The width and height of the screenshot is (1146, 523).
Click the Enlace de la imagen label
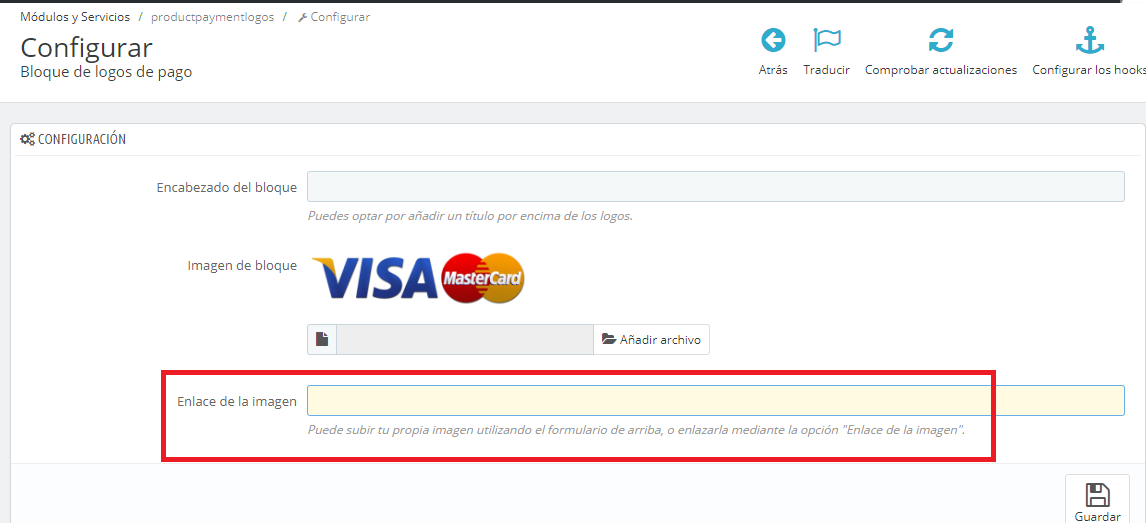click(x=237, y=402)
